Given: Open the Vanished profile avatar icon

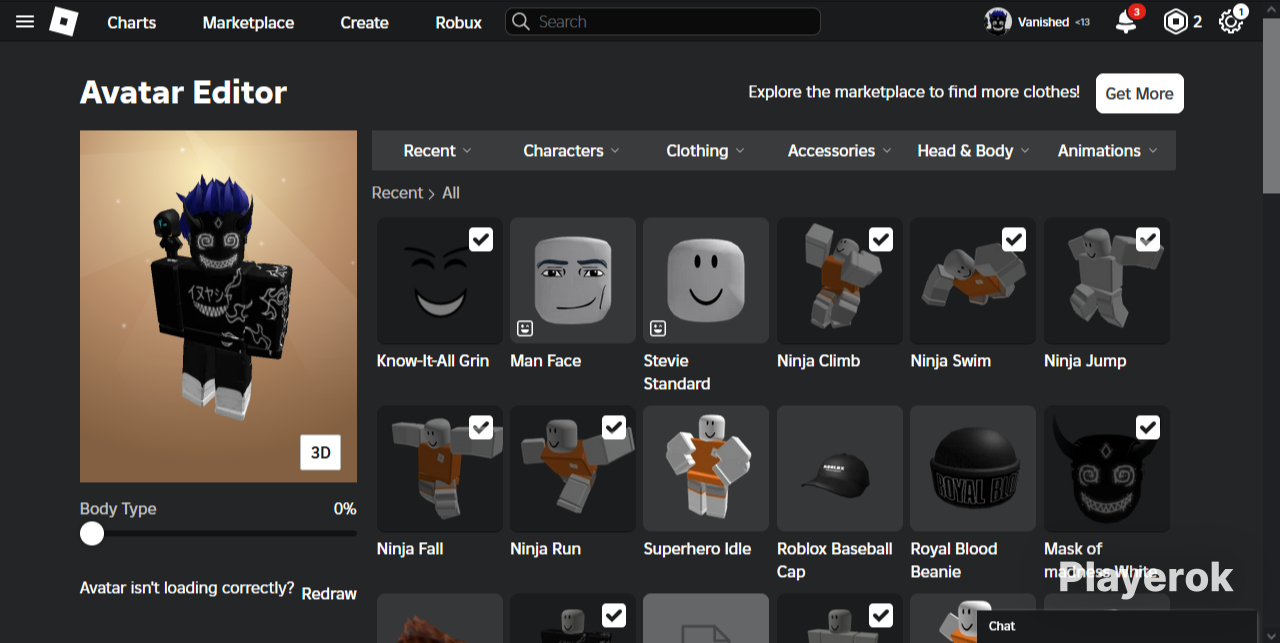Looking at the screenshot, I should tap(998, 22).
